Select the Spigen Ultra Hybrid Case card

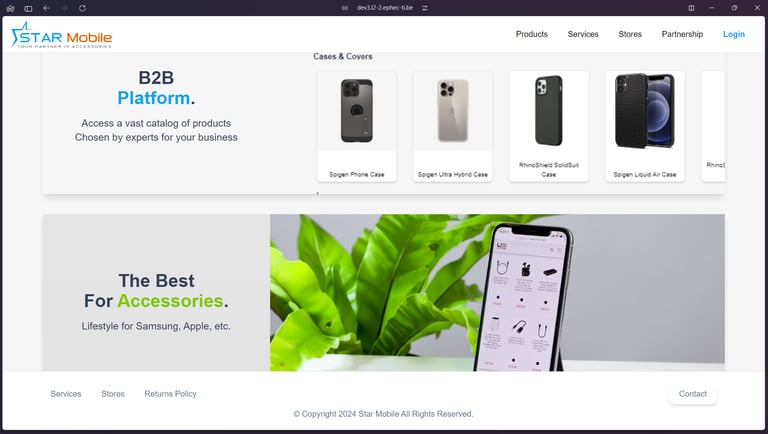coord(453,126)
